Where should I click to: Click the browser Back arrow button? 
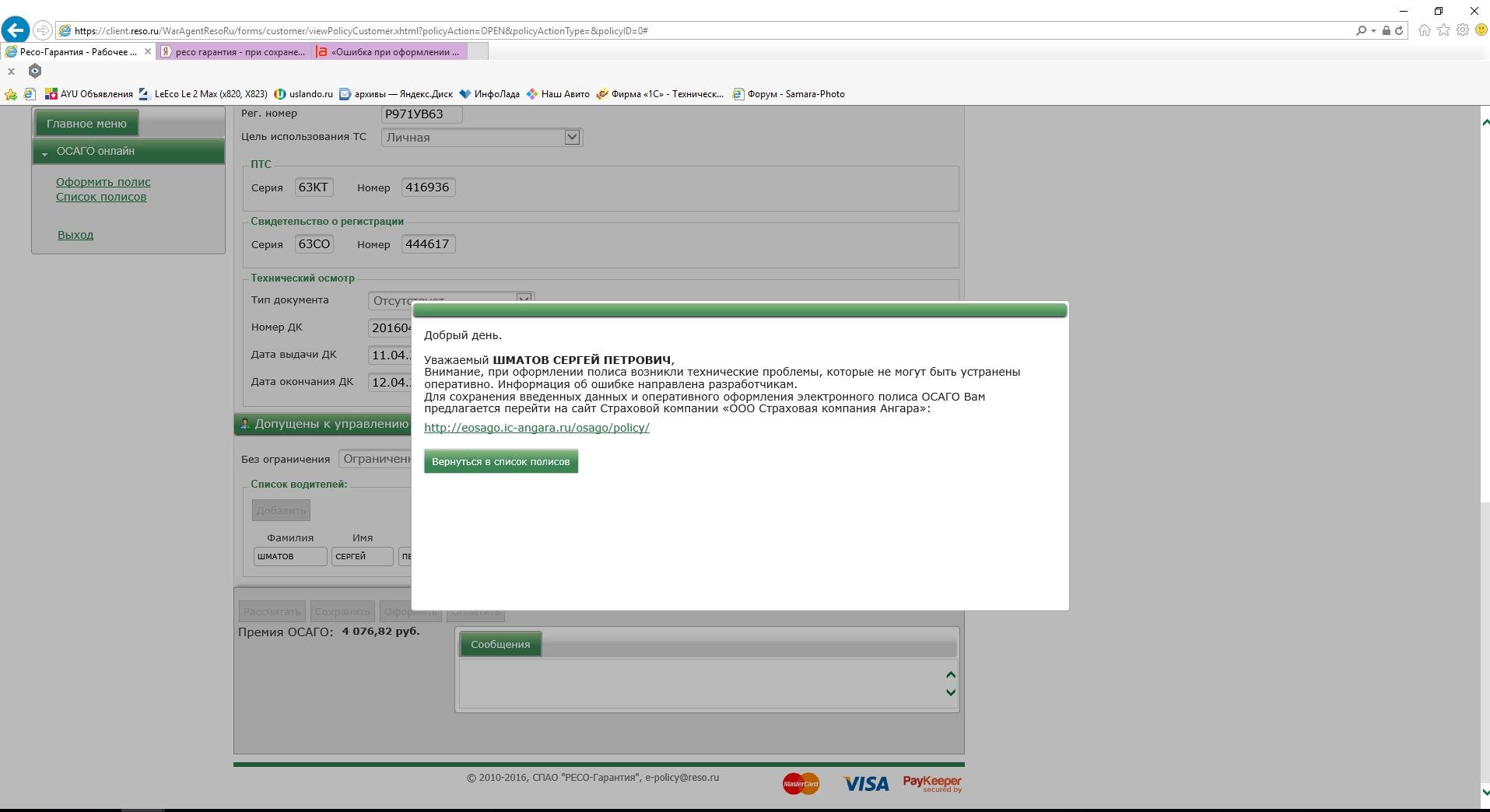pos(15,30)
